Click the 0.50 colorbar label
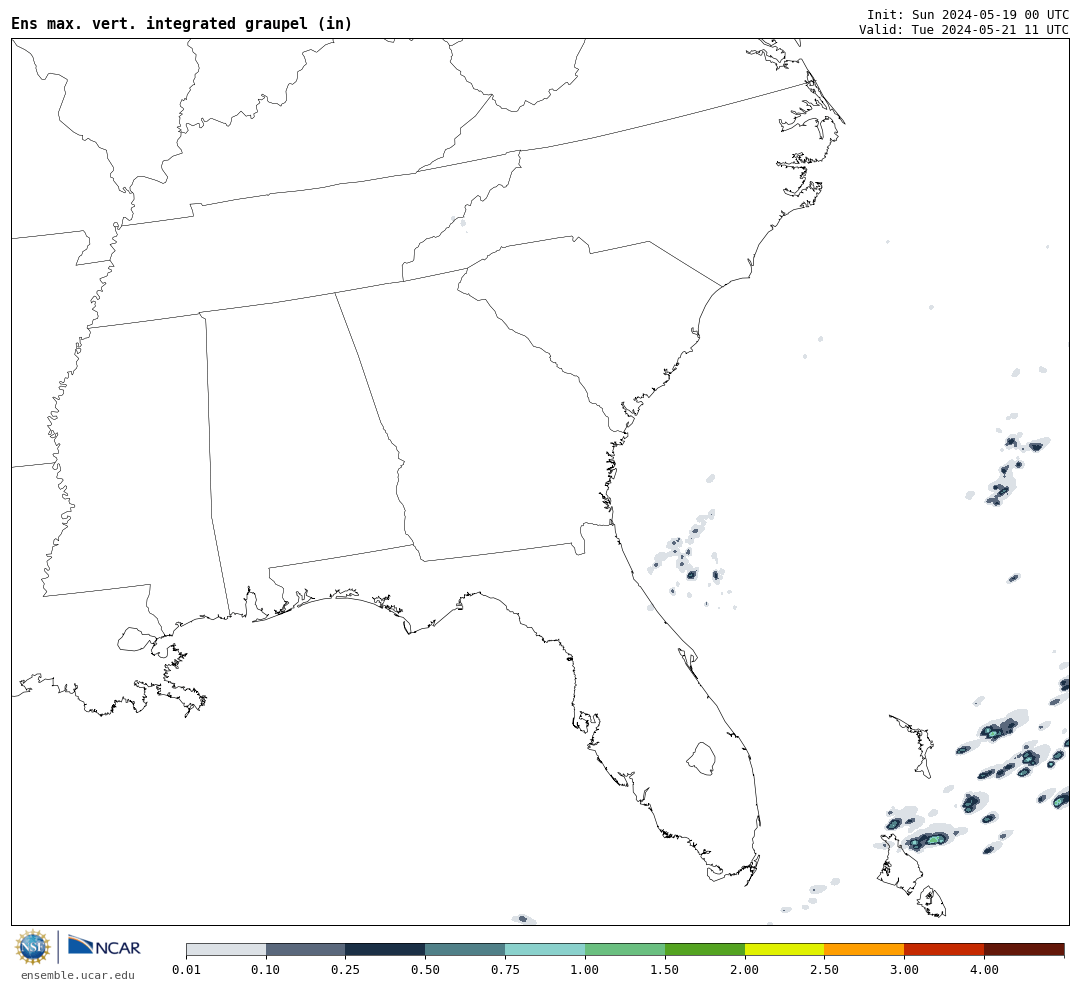 click(x=425, y=970)
